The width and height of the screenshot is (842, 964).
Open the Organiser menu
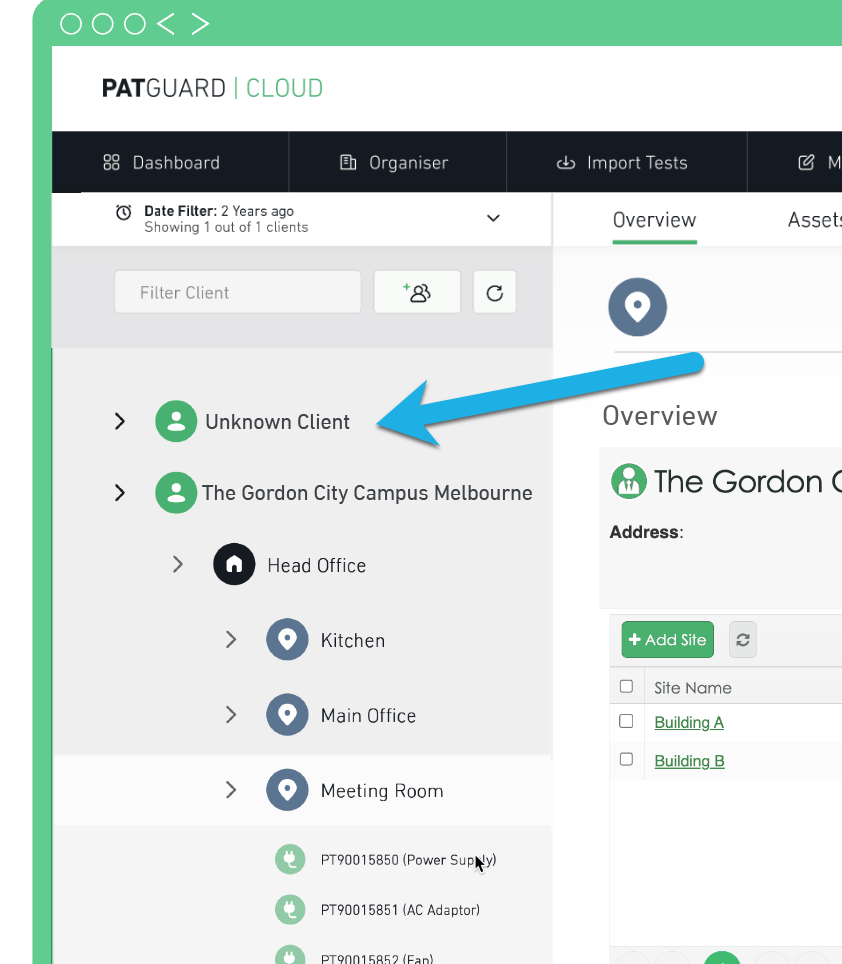click(398, 162)
